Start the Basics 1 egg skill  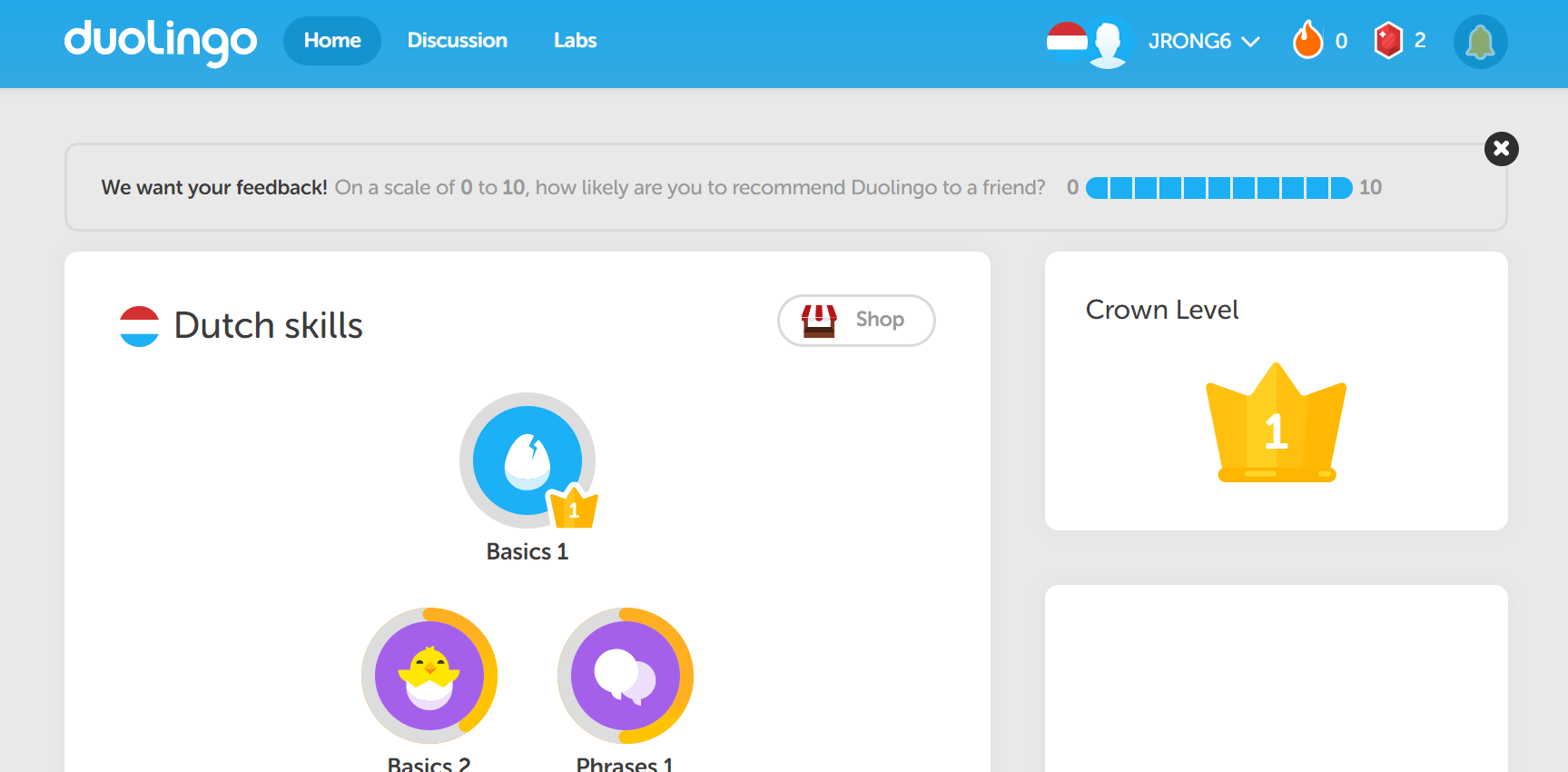pyautogui.click(x=528, y=460)
